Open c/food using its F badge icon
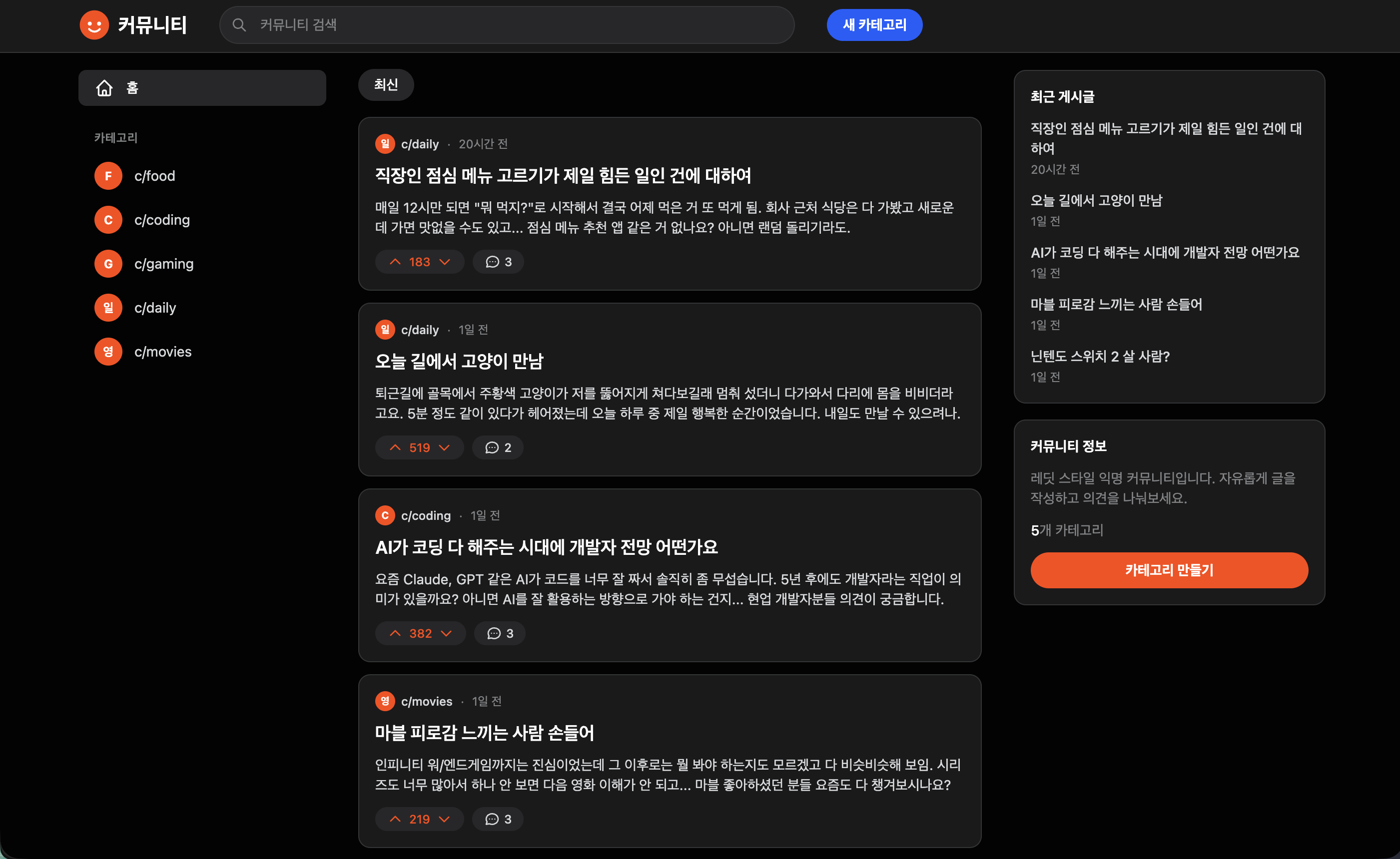The width and height of the screenshot is (1400, 859). tap(108, 176)
